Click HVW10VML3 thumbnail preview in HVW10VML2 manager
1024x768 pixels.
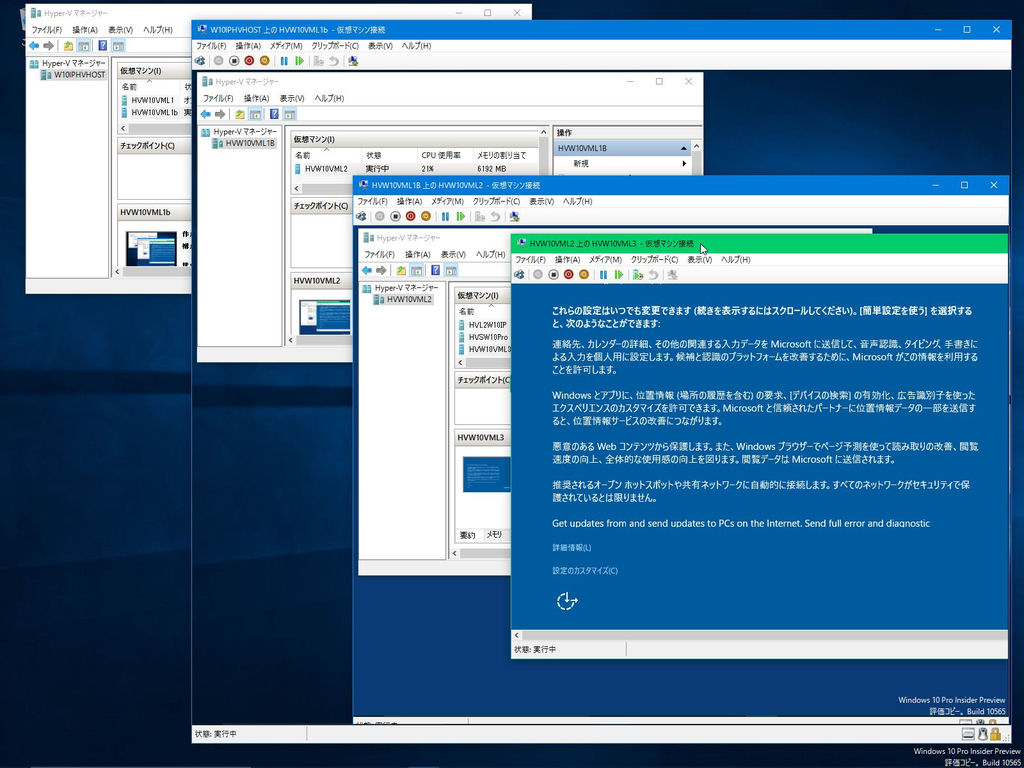[487, 474]
